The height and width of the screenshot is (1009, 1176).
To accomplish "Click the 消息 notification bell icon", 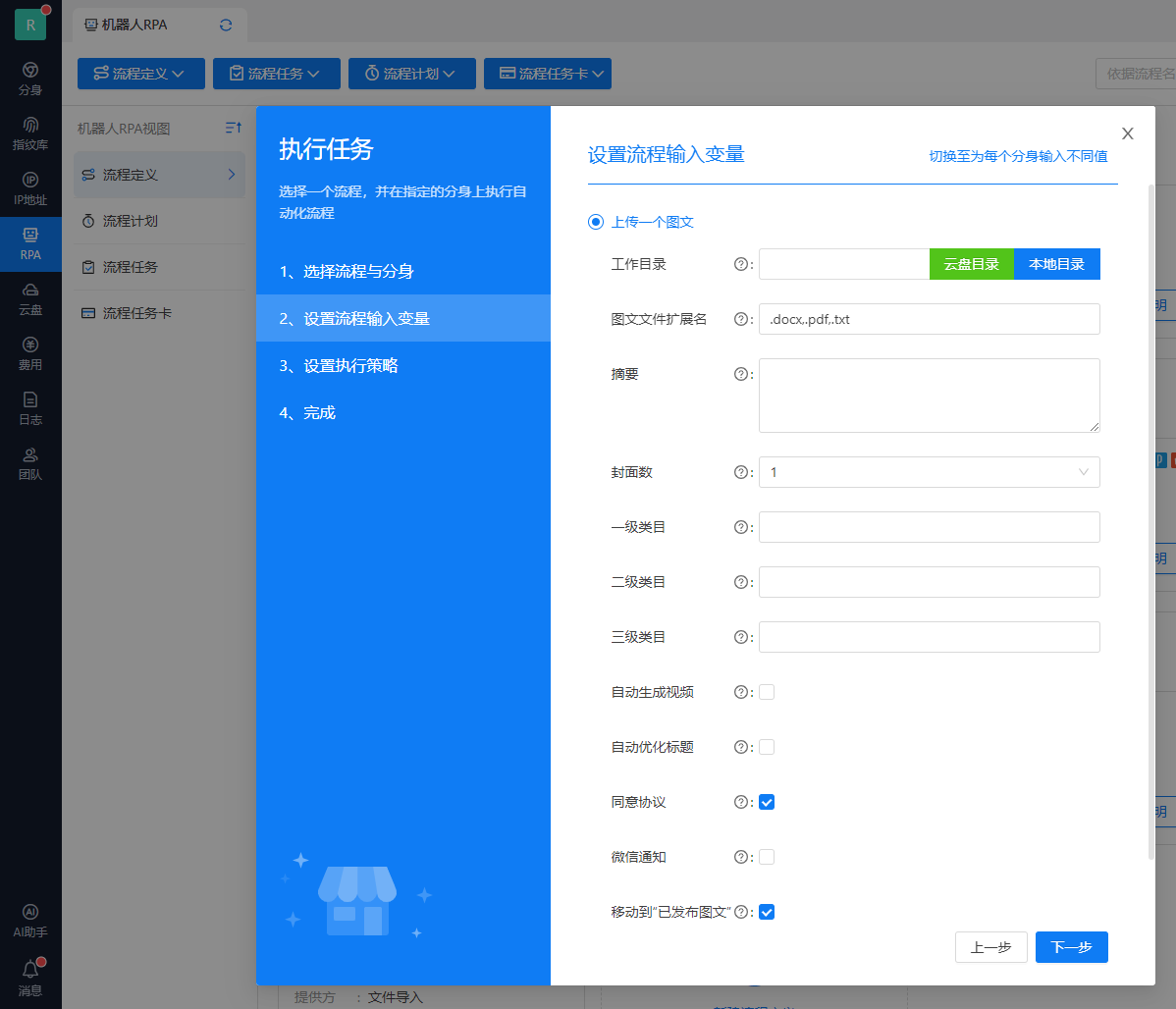I will (x=30, y=970).
